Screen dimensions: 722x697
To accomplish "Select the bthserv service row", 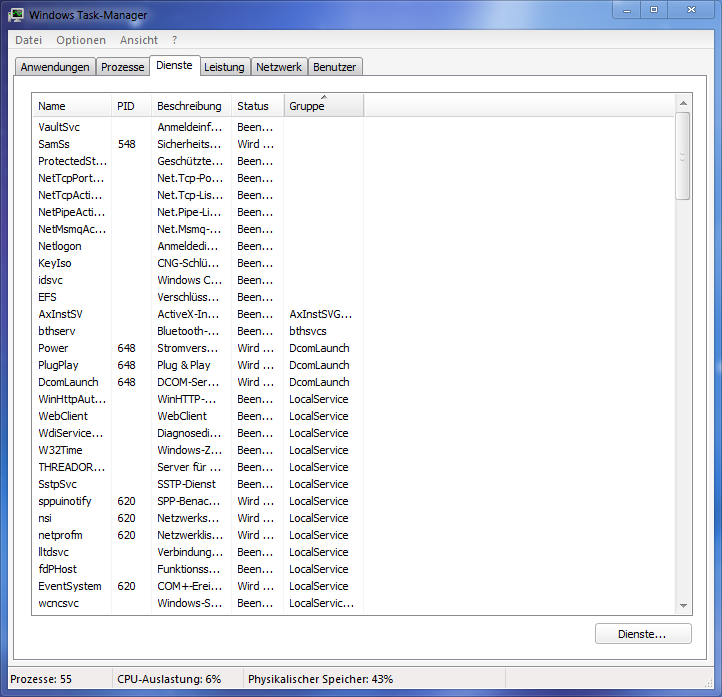I will (198, 331).
